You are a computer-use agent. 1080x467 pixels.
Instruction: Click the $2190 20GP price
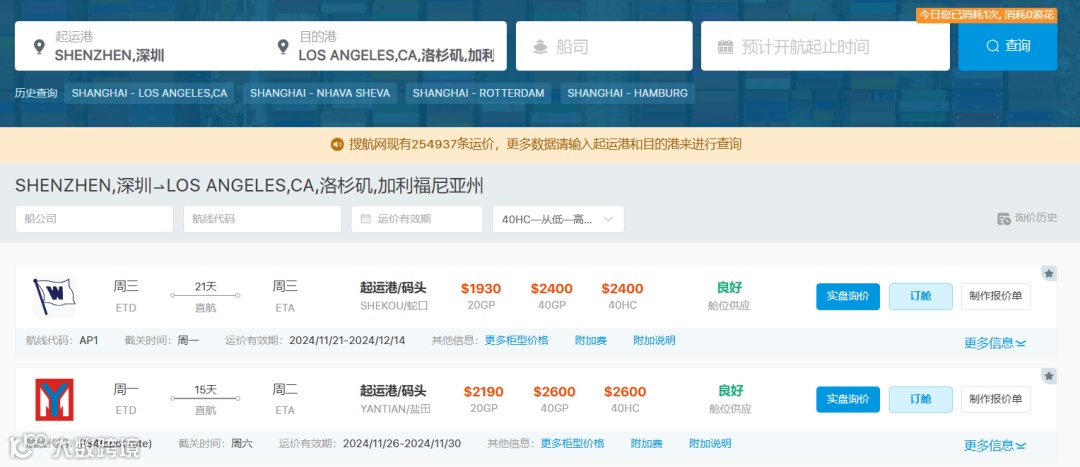point(484,392)
